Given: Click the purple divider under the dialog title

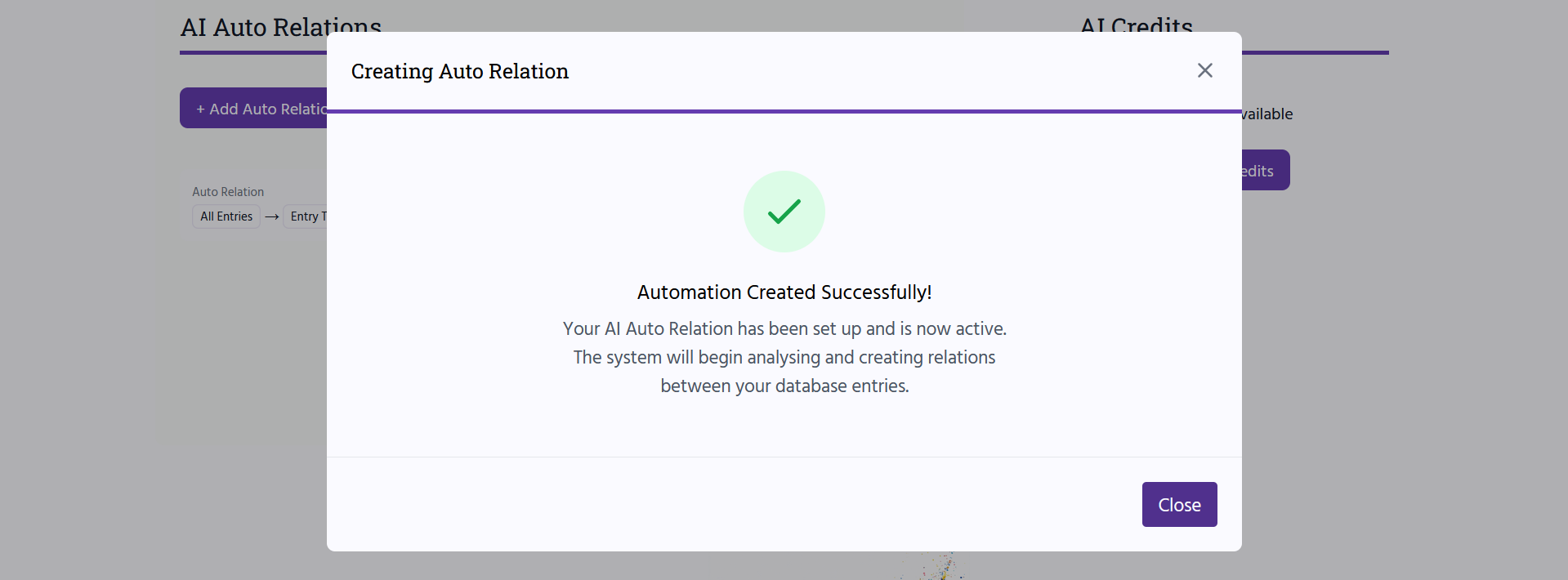Looking at the screenshot, I should pyautogui.click(x=784, y=111).
